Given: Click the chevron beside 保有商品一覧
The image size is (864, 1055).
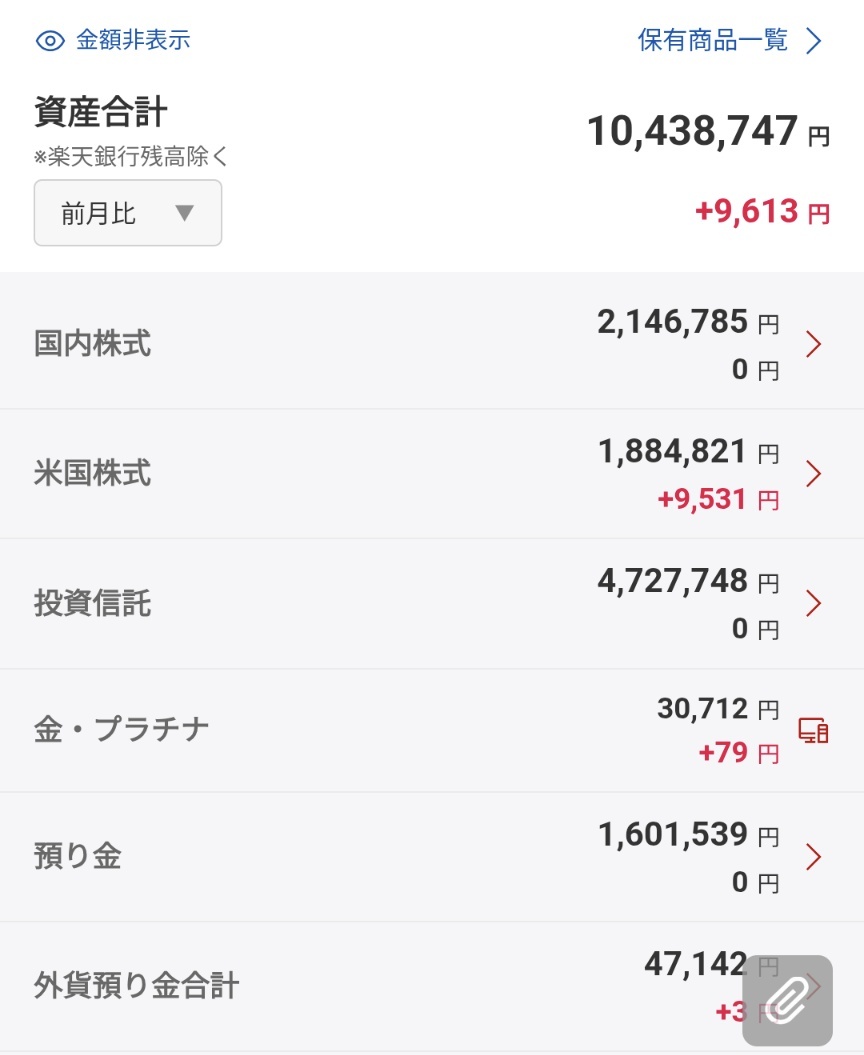Looking at the screenshot, I should tap(814, 41).
